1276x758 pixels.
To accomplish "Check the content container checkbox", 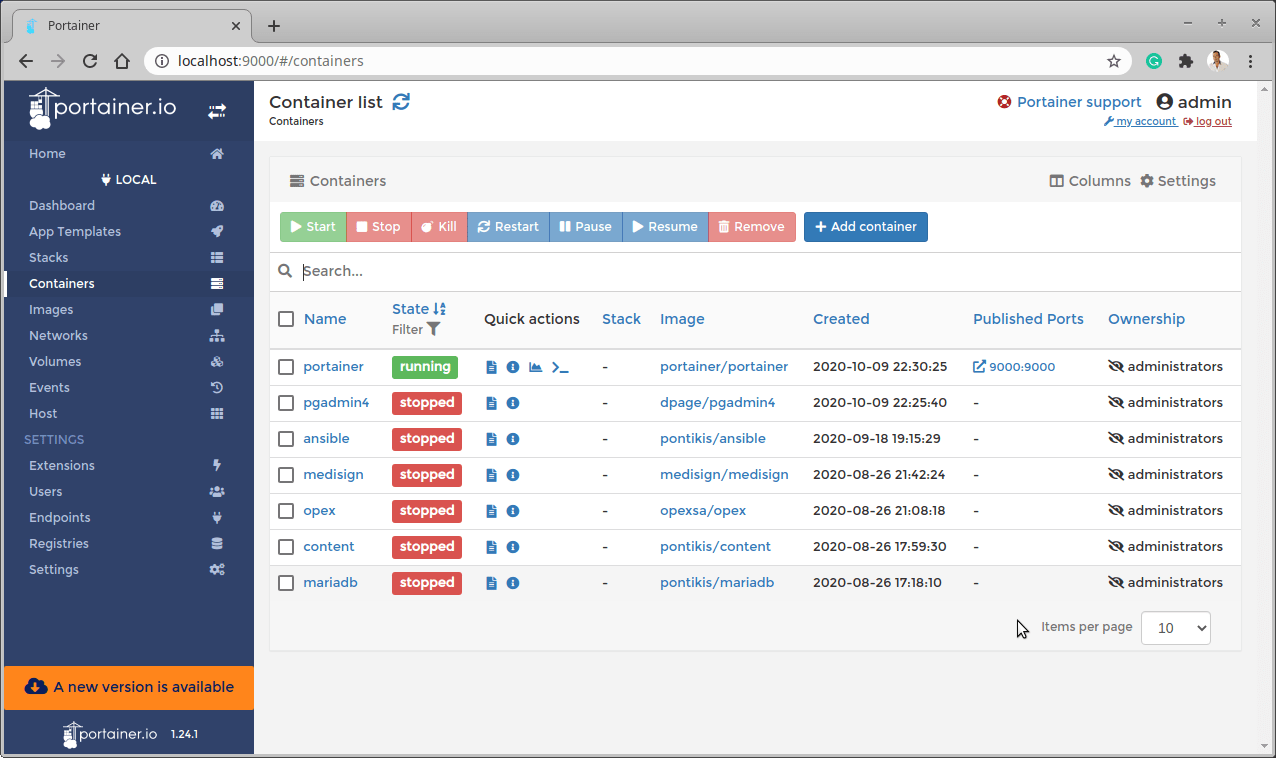I will [286, 547].
